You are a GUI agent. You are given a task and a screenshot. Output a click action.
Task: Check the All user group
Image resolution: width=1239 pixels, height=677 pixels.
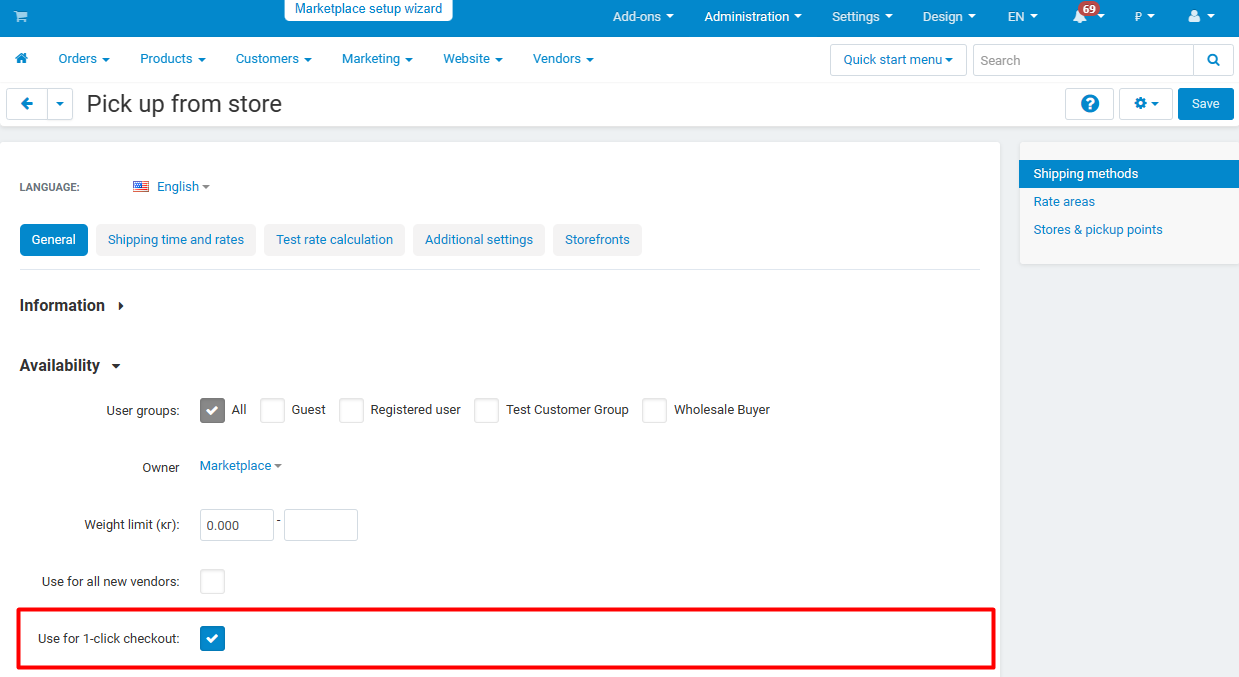(x=212, y=410)
